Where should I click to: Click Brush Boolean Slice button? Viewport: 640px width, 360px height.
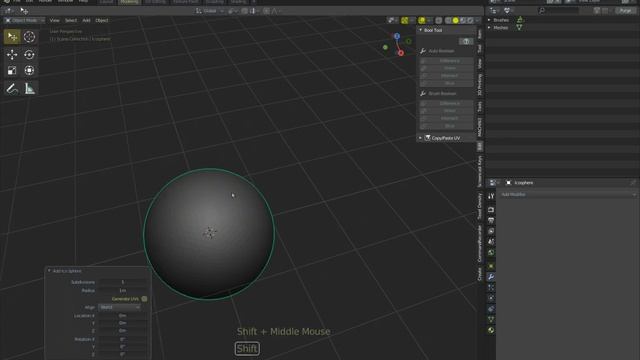coord(447,126)
